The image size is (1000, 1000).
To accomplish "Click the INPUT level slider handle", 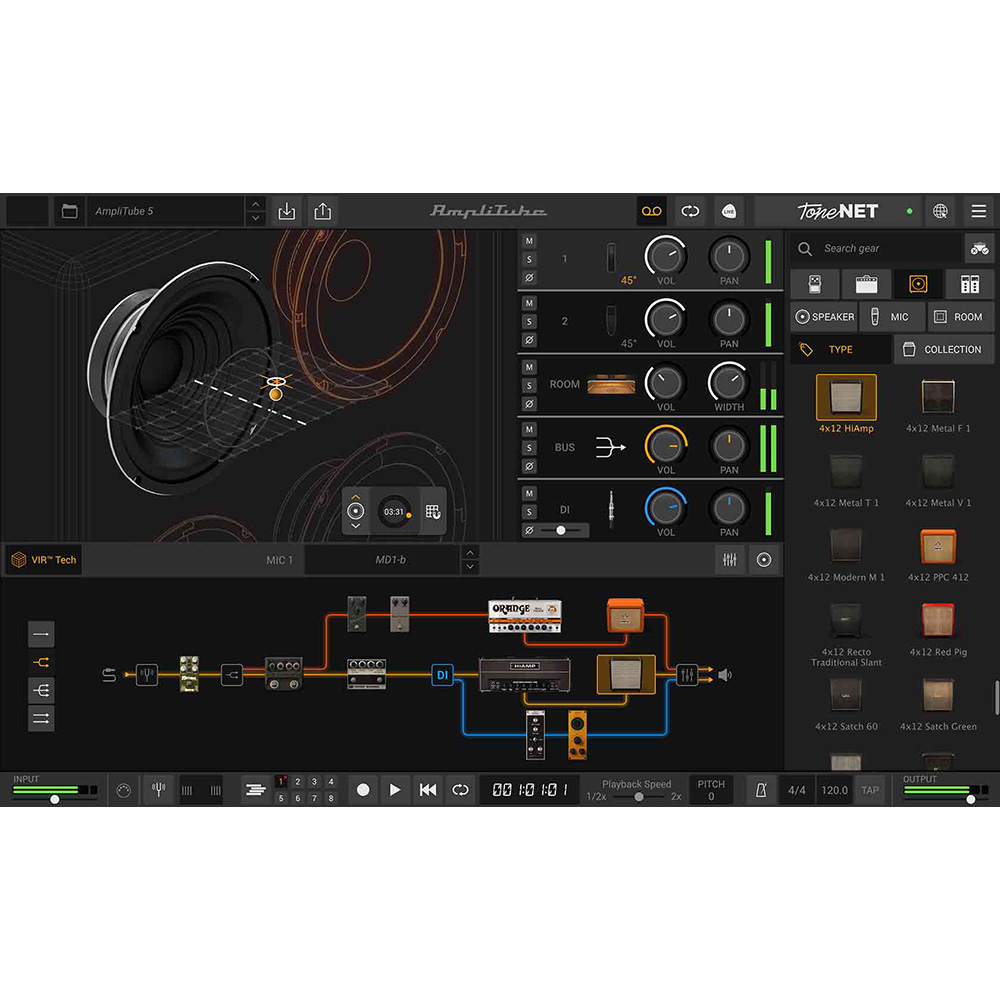I will pos(55,799).
